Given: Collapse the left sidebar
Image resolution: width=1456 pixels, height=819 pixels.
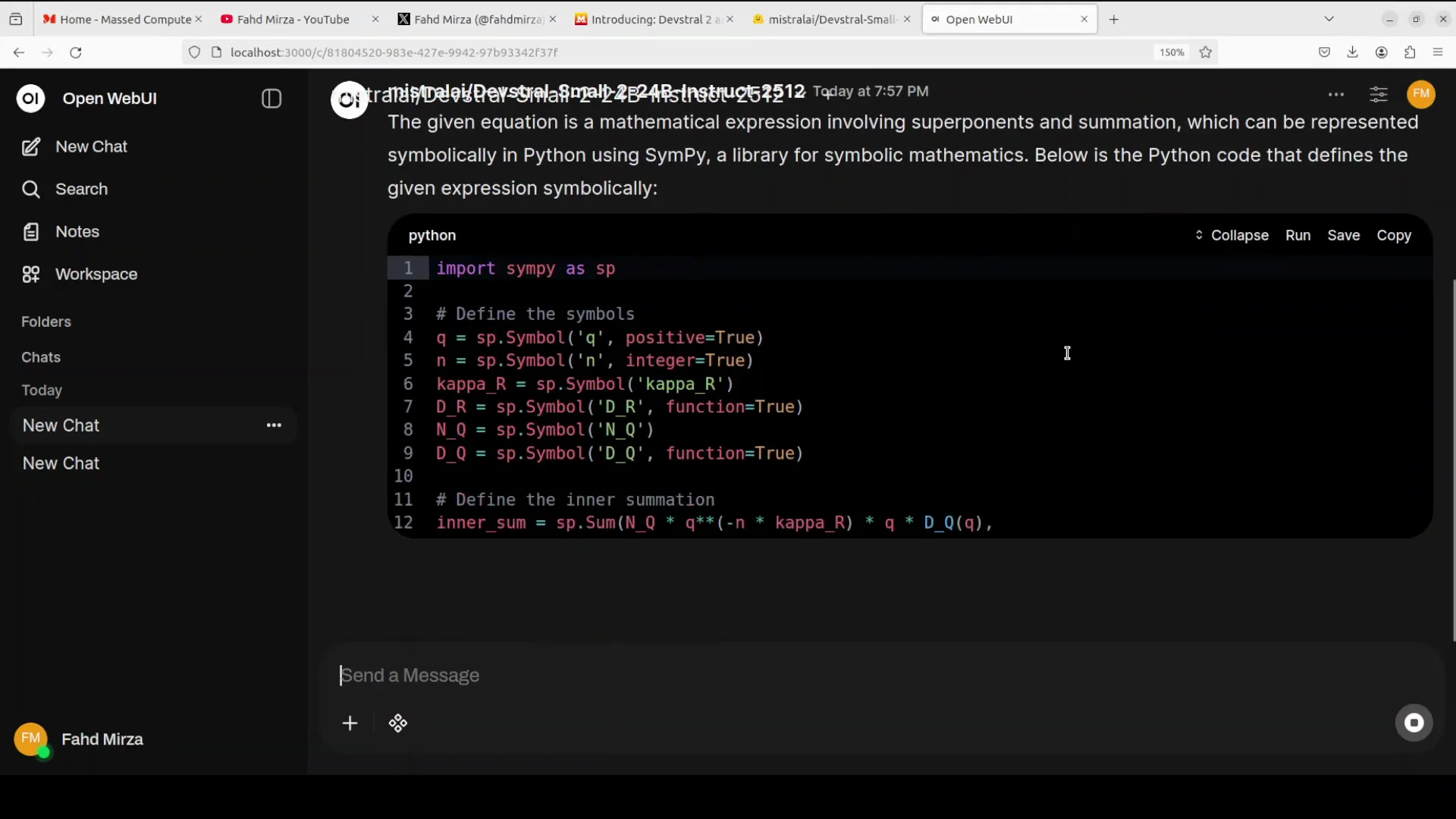Looking at the screenshot, I should click(x=271, y=99).
